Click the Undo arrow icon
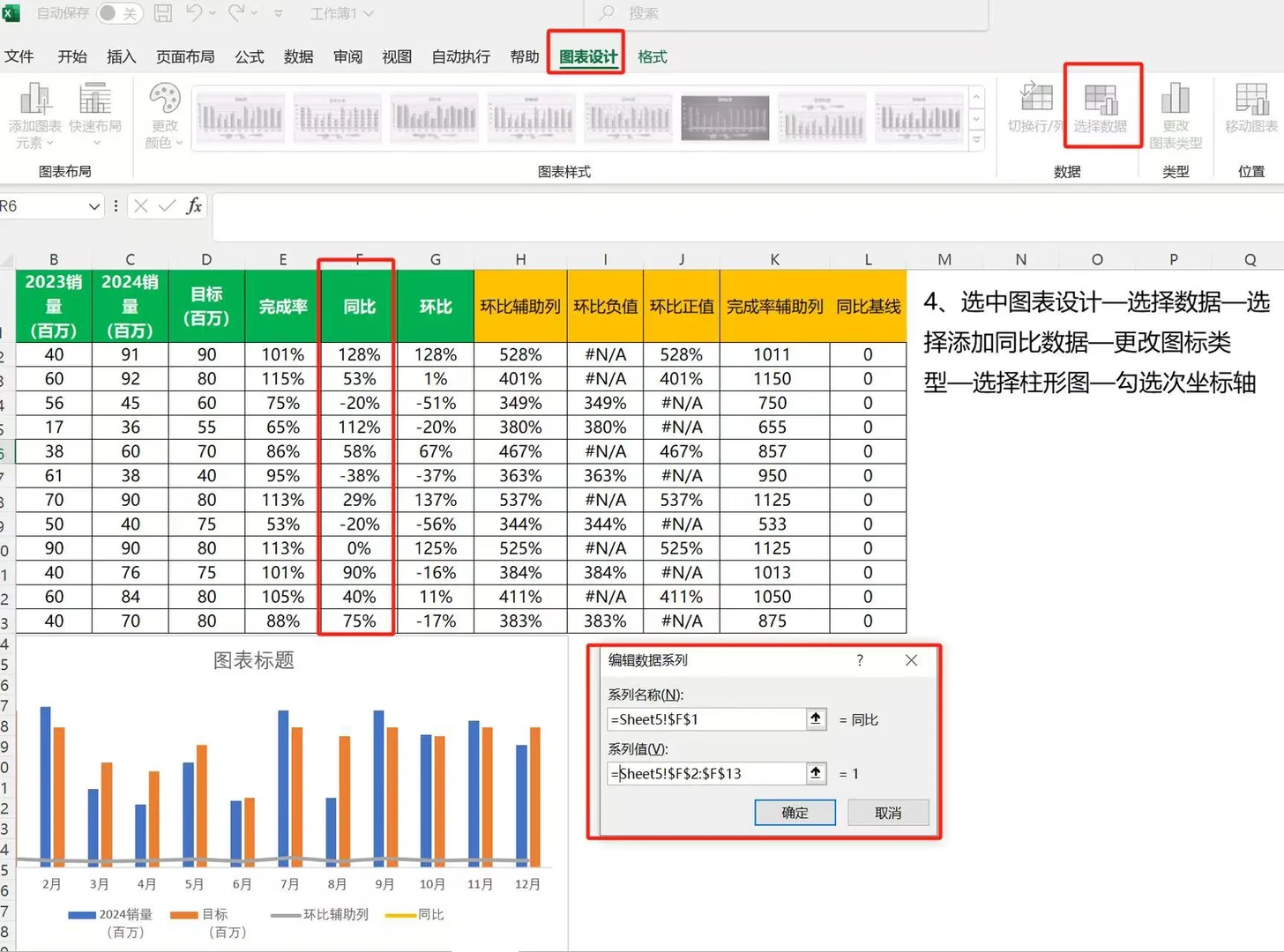 point(194,13)
